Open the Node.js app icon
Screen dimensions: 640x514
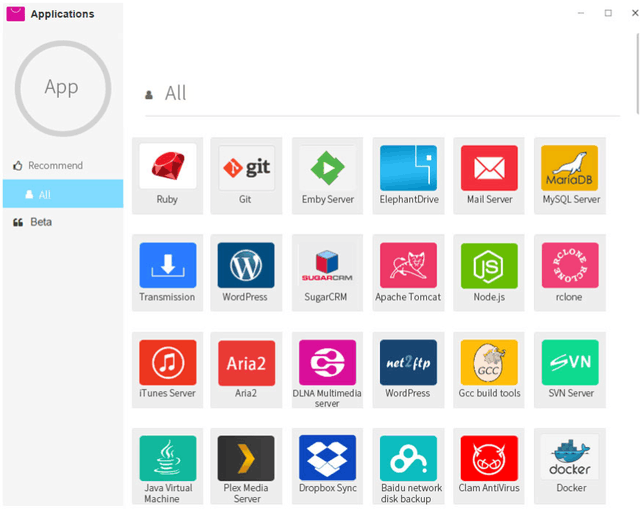[489, 265]
